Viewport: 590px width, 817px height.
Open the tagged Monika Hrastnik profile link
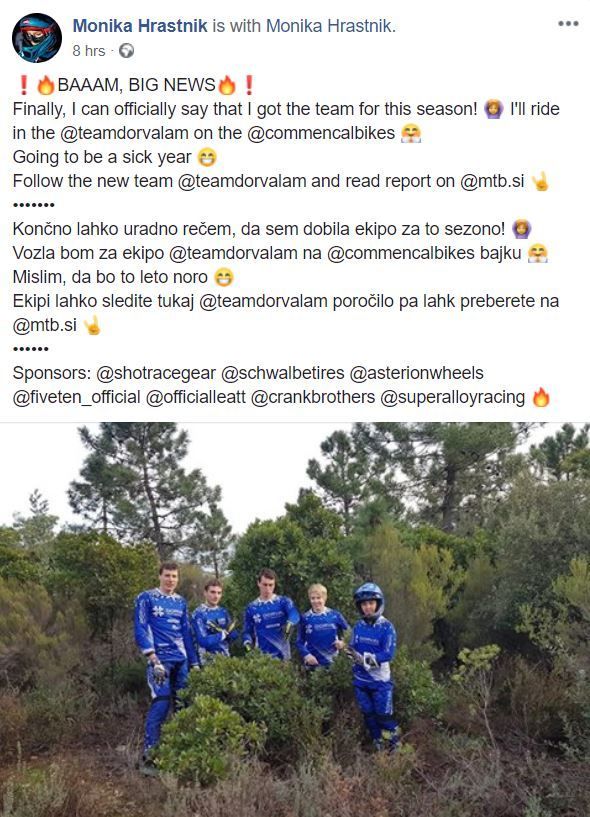(x=330, y=26)
